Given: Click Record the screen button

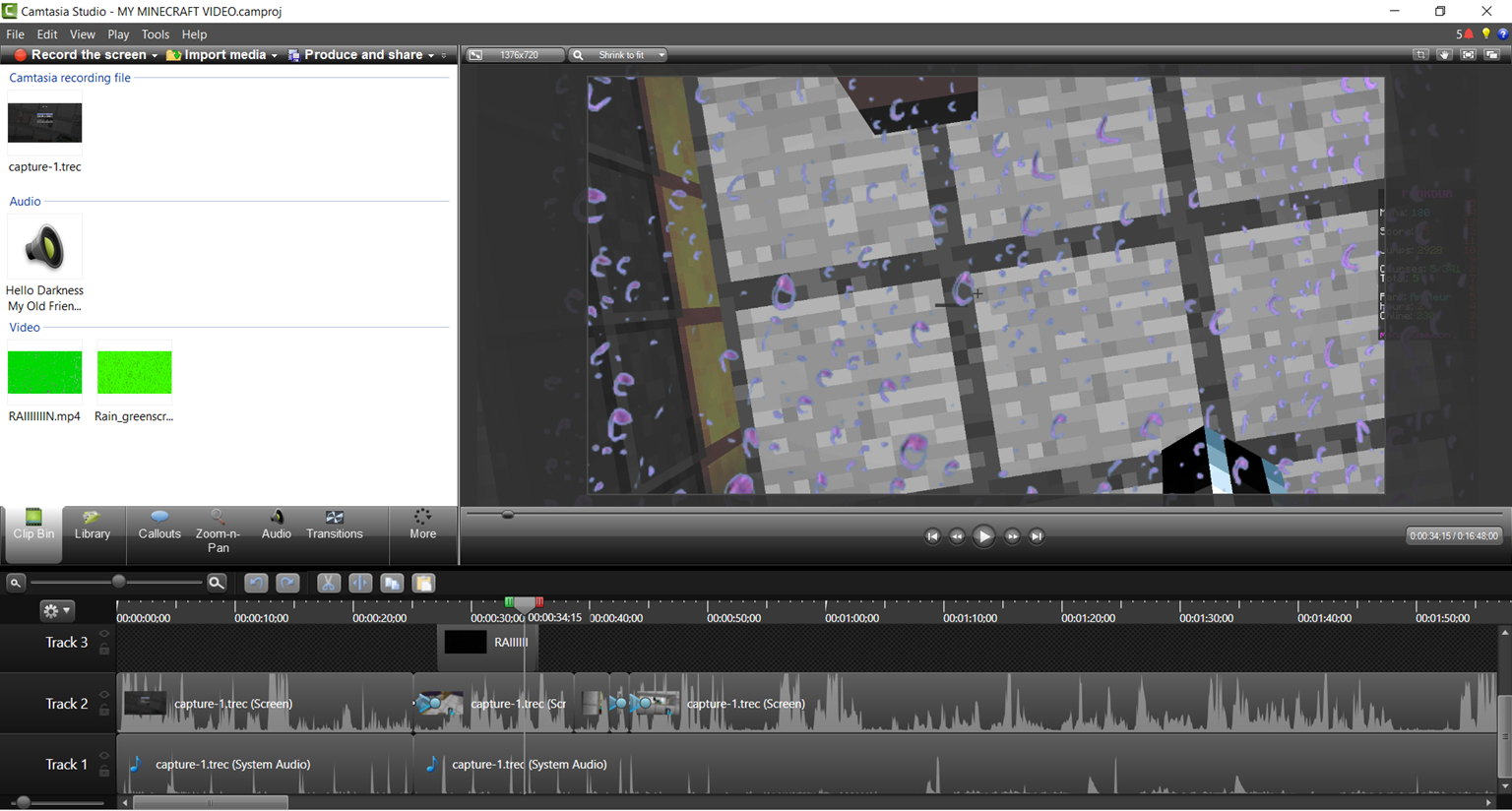Looking at the screenshot, I should point(80,55).
